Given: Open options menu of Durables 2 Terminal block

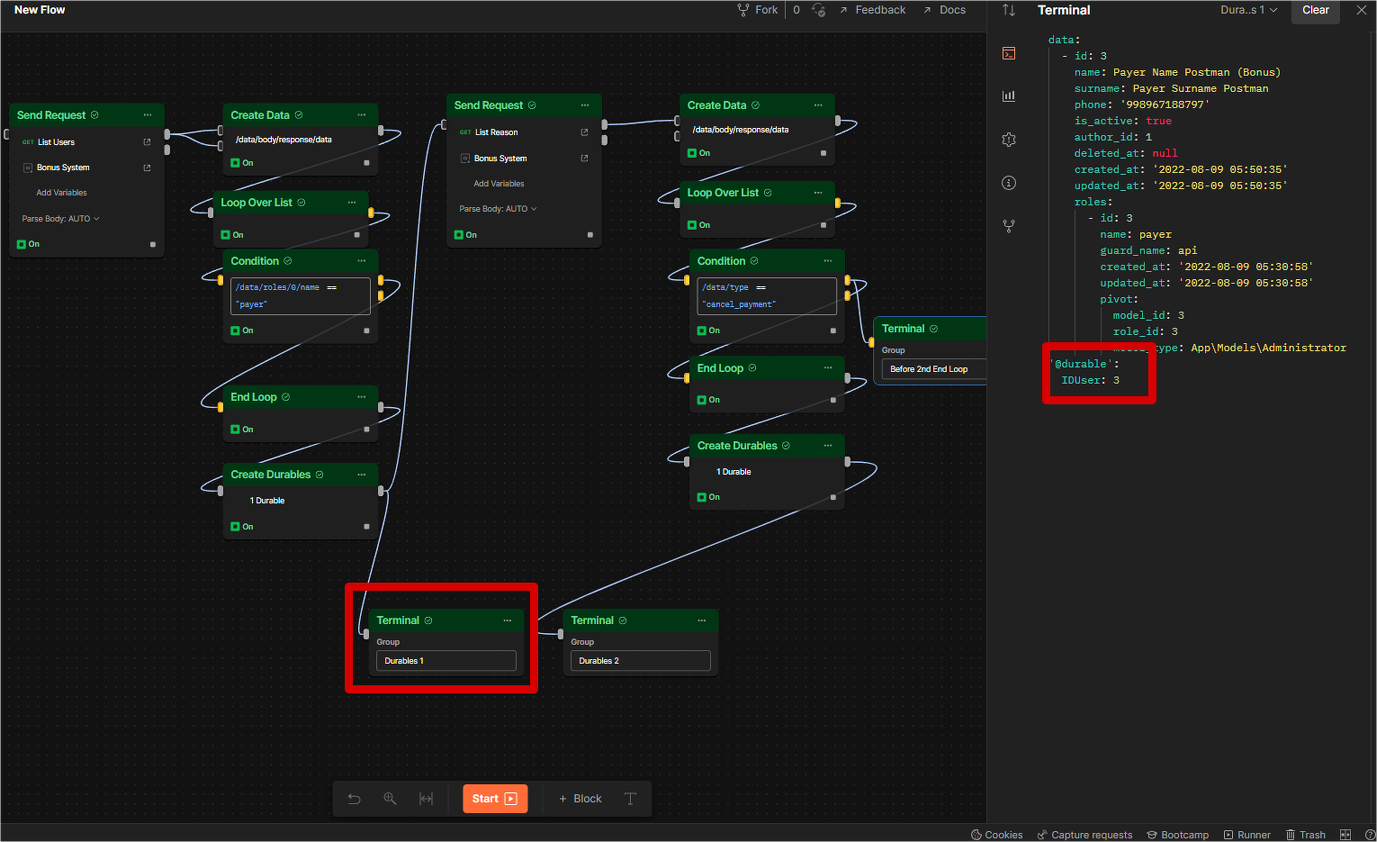Looking at the screenshot, I should (x=701, y=621).
